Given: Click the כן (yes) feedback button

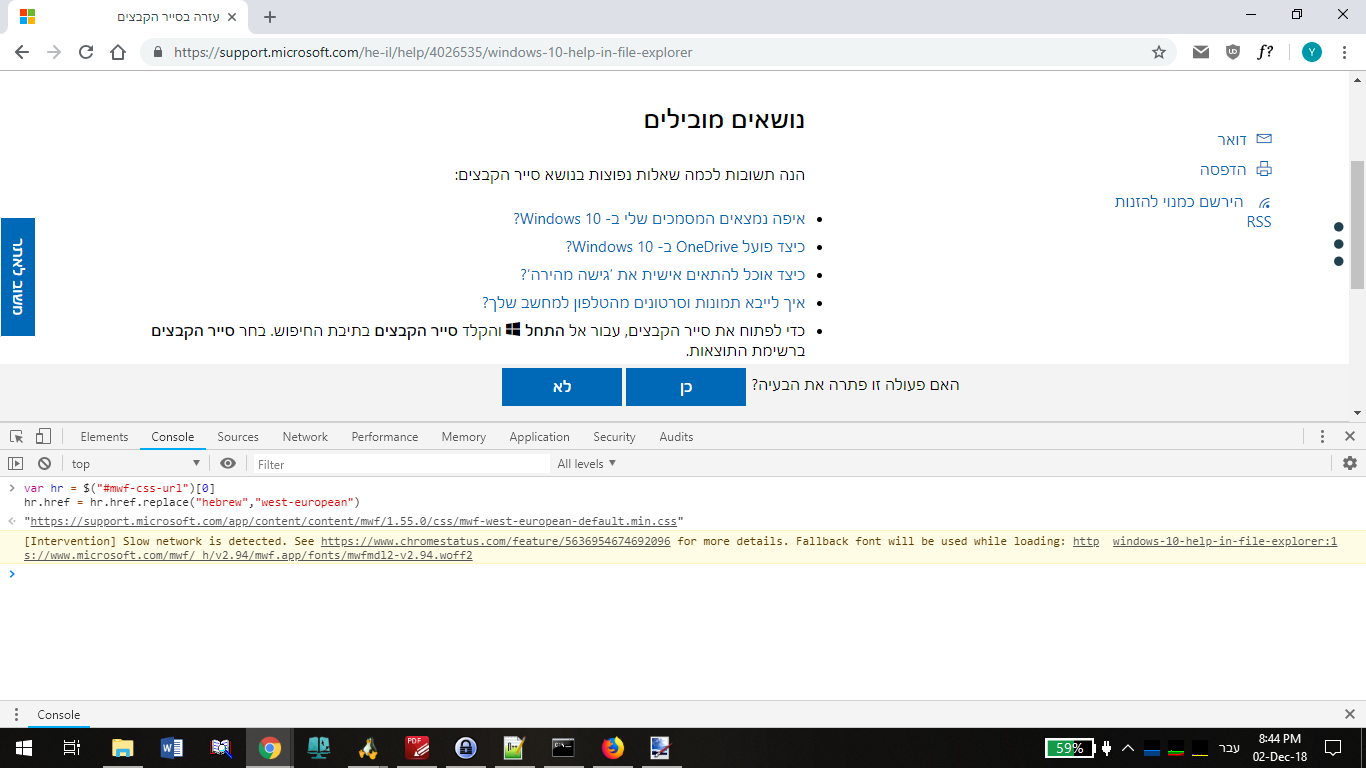Looking at the screenshot, I should (686, 387).
